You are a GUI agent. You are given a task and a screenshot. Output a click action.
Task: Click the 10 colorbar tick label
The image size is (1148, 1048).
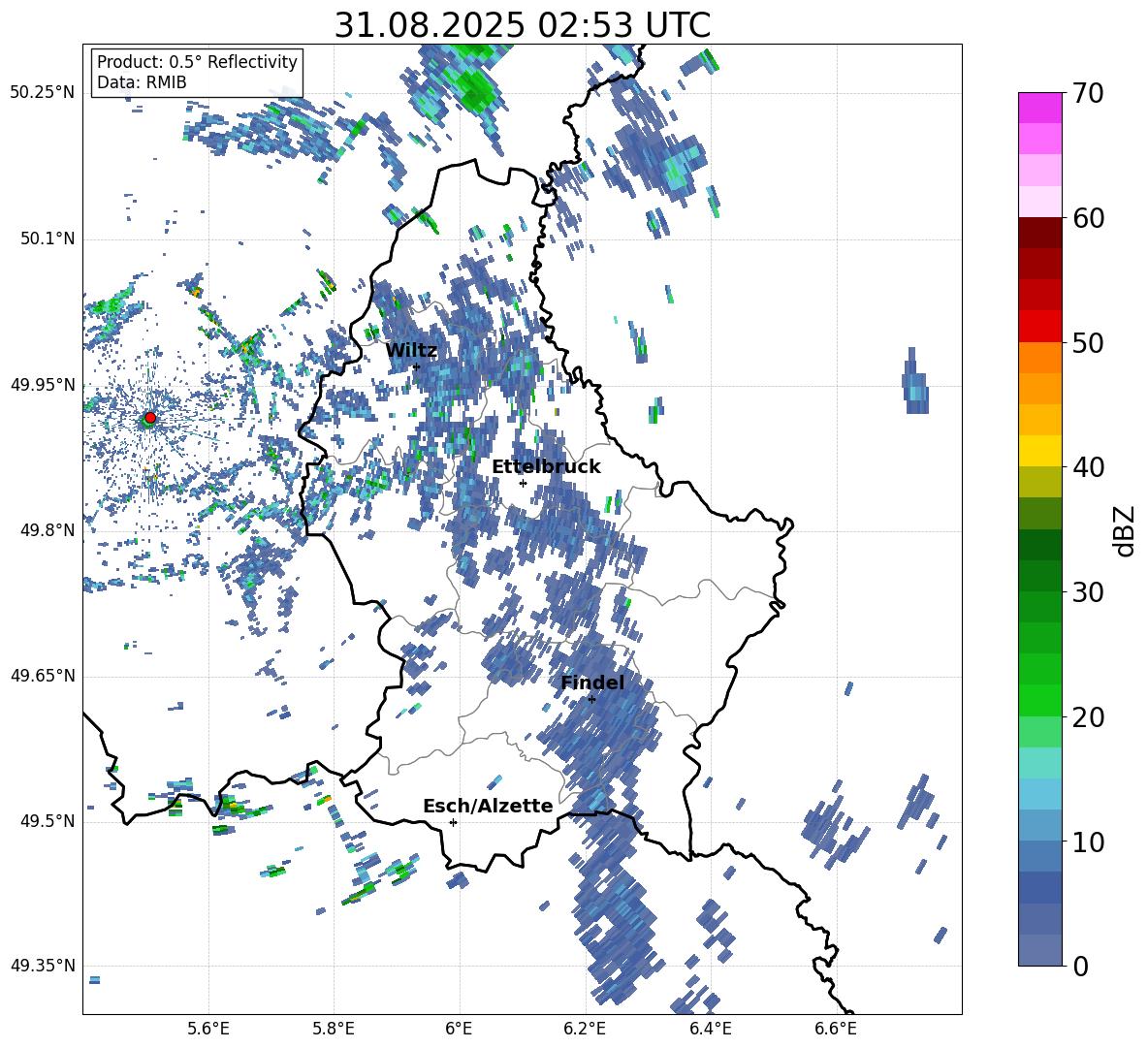pyautogui.click(x=1088, y=842)
